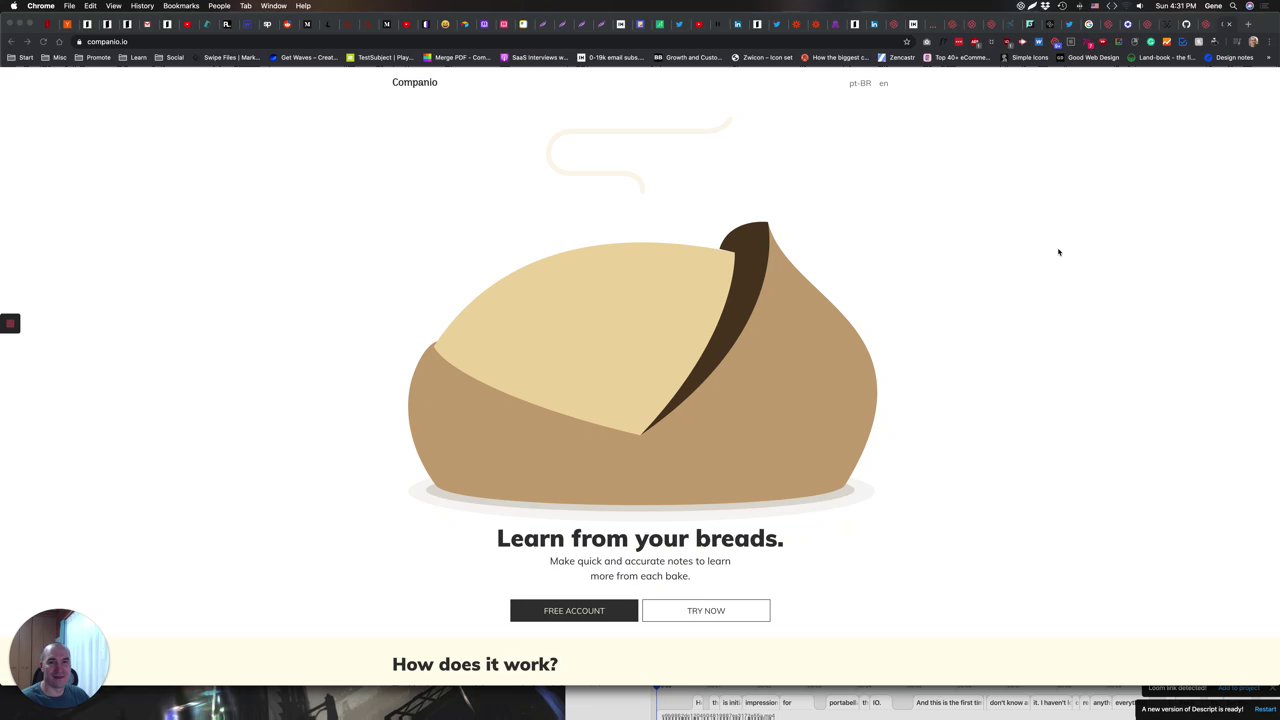Open the File menu

[x=69, y=6]
